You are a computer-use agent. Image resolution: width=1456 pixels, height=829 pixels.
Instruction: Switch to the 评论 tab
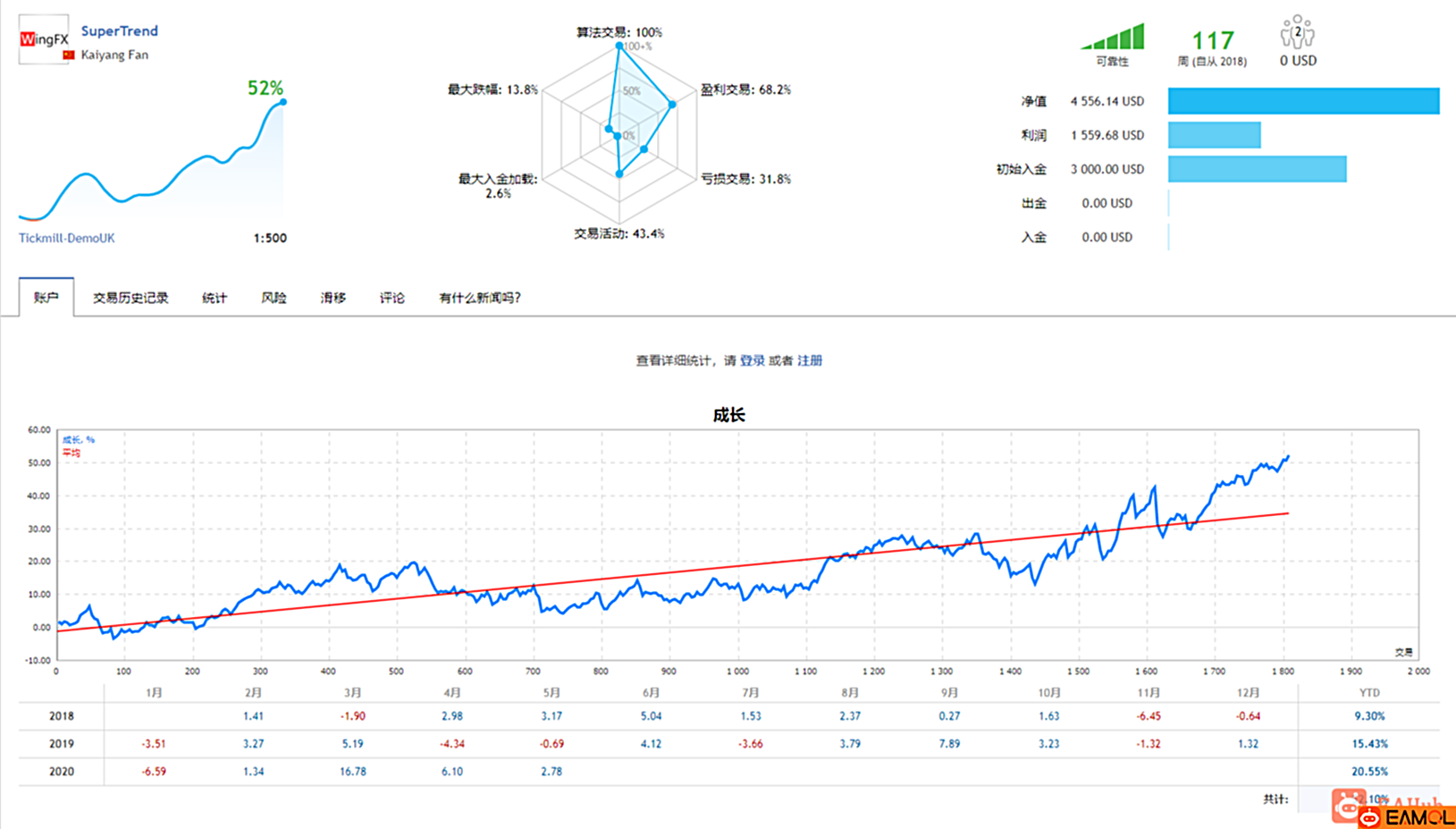coord(391,298)
